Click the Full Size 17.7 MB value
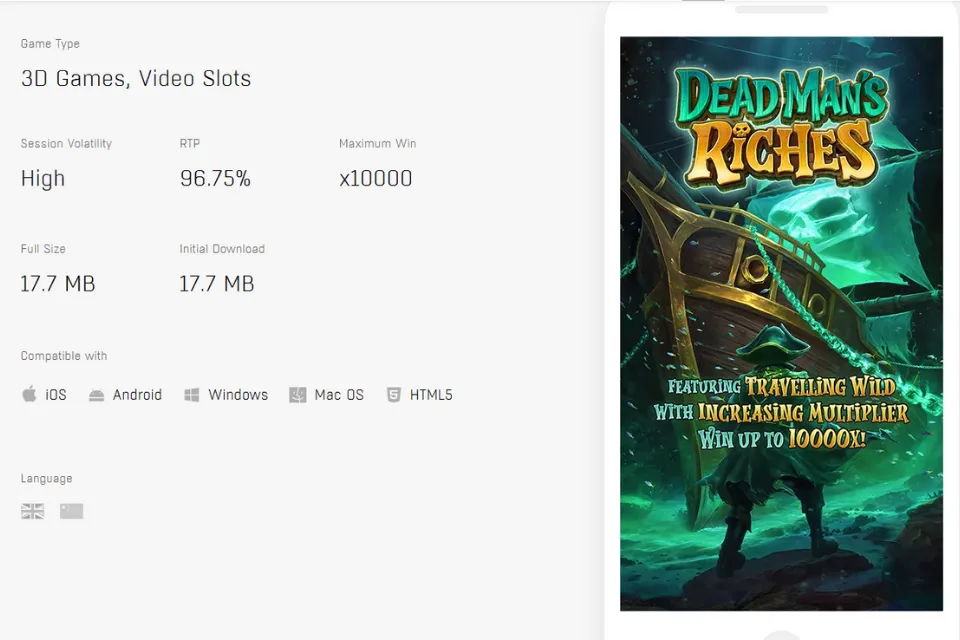This screenshot has width=960, height=640. (58, 284)
